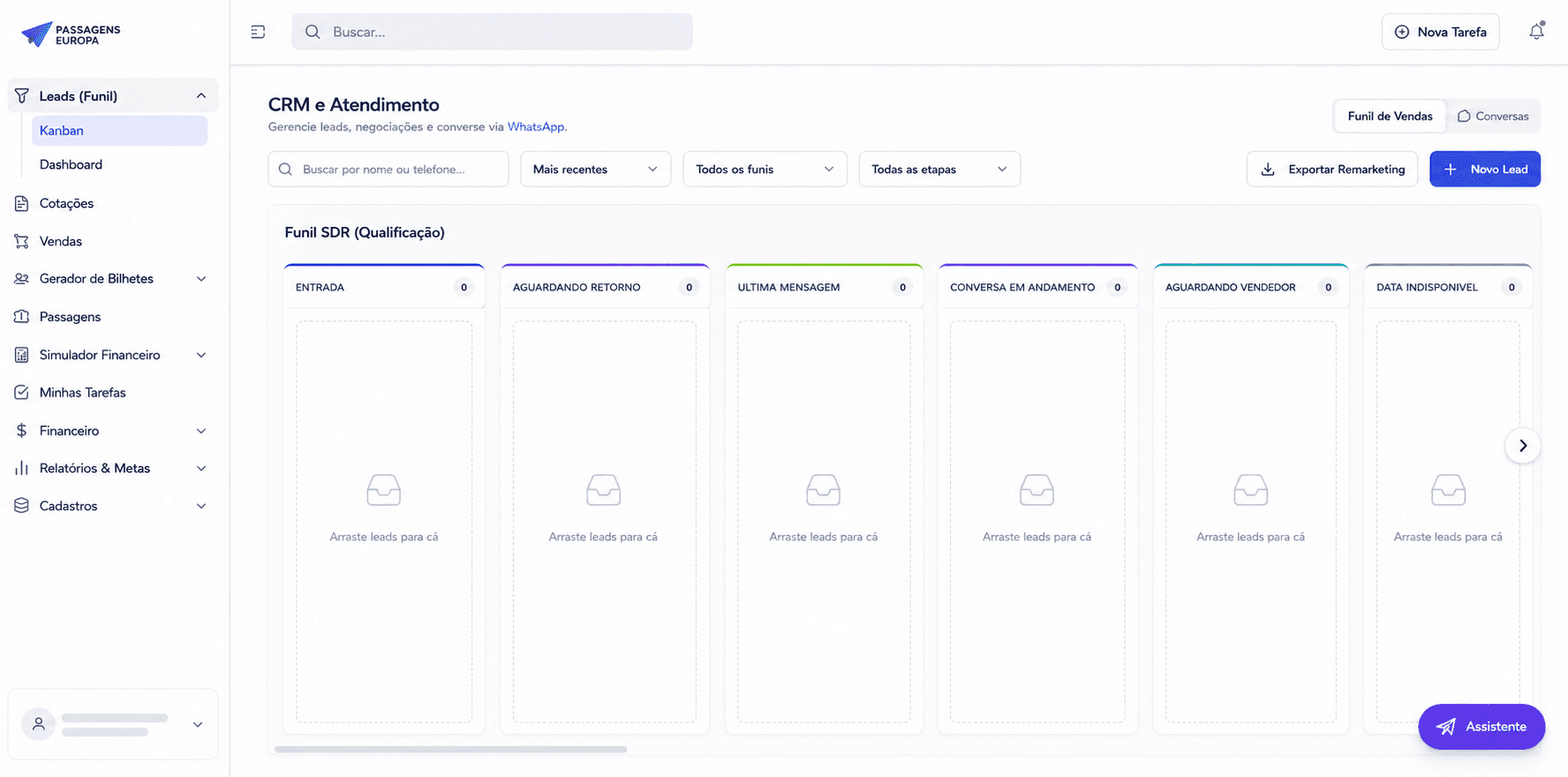The width and height of the screenshot is (1568, 777).
Task: Expand the Financeiro submenu chevron
Action: [201, 430]
